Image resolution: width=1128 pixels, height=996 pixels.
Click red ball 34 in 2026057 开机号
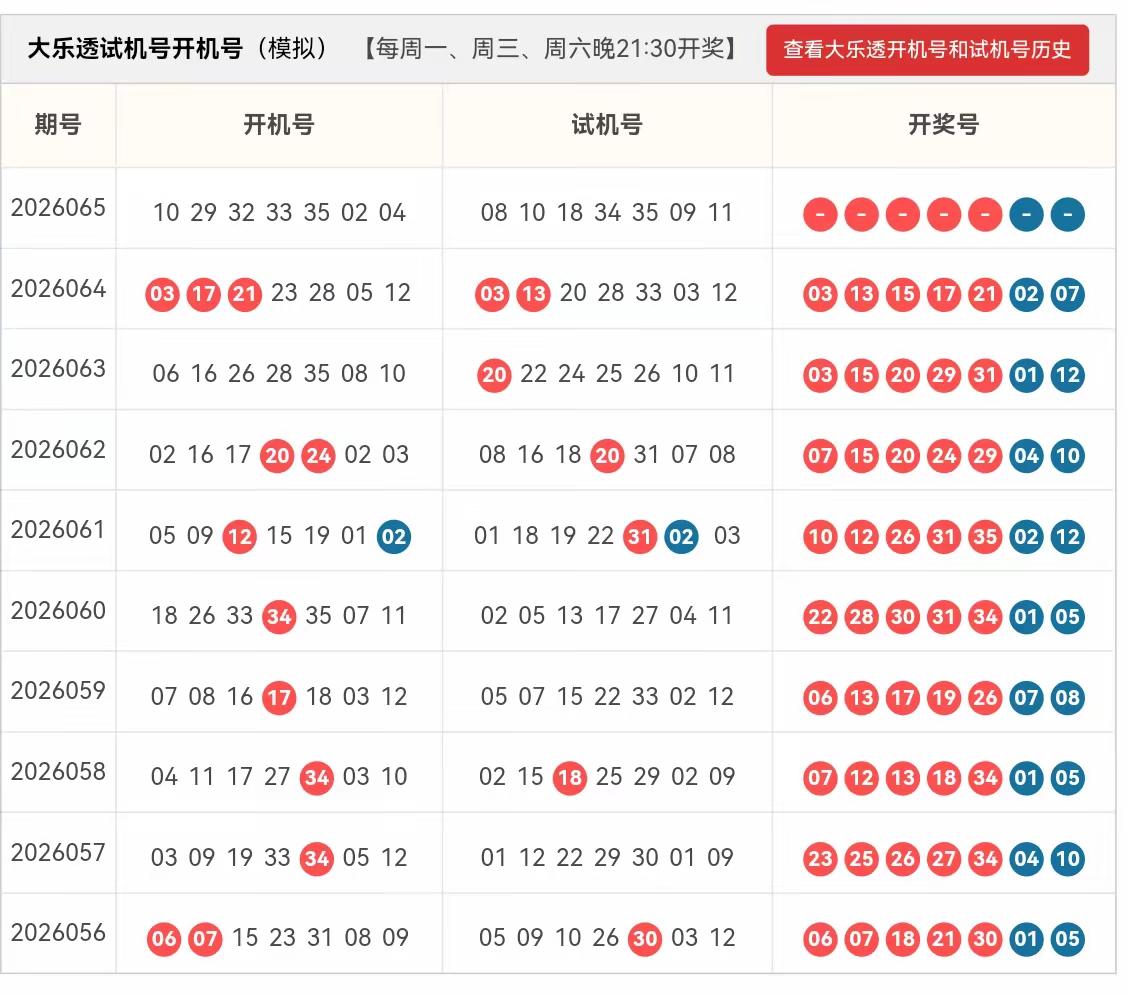[317, 858]
